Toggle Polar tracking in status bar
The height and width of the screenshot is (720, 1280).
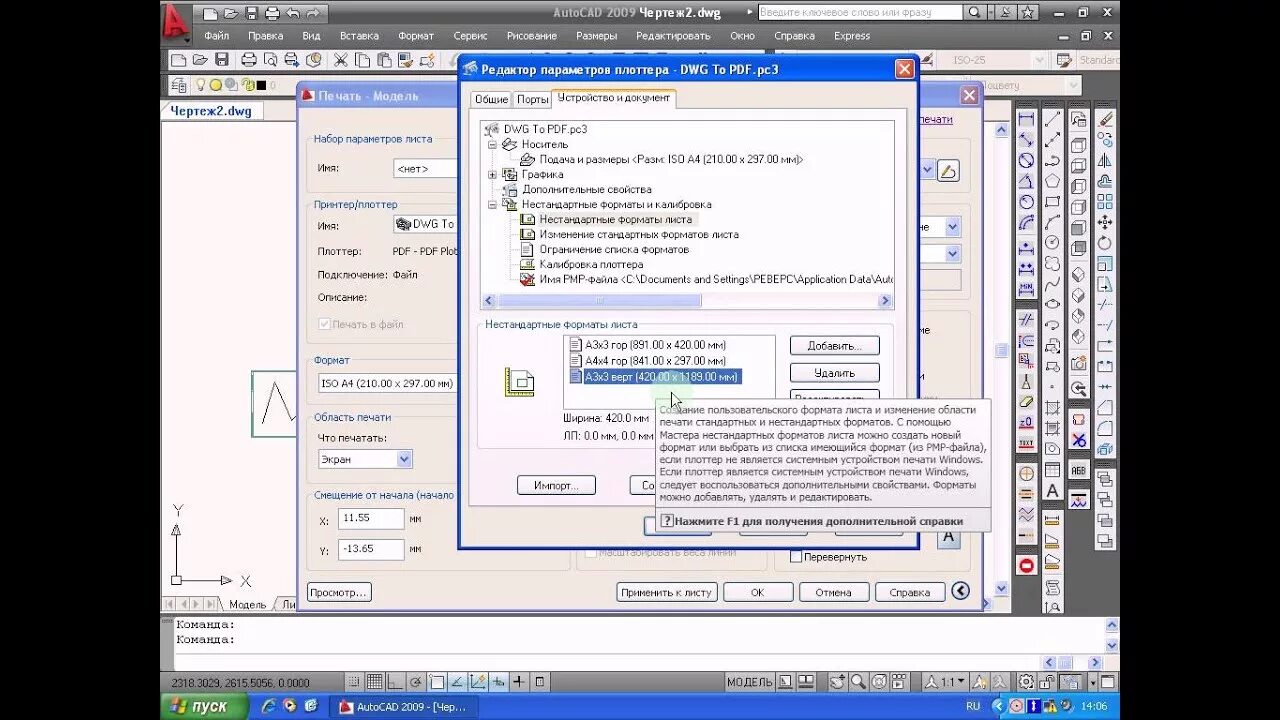pos(416,682)
